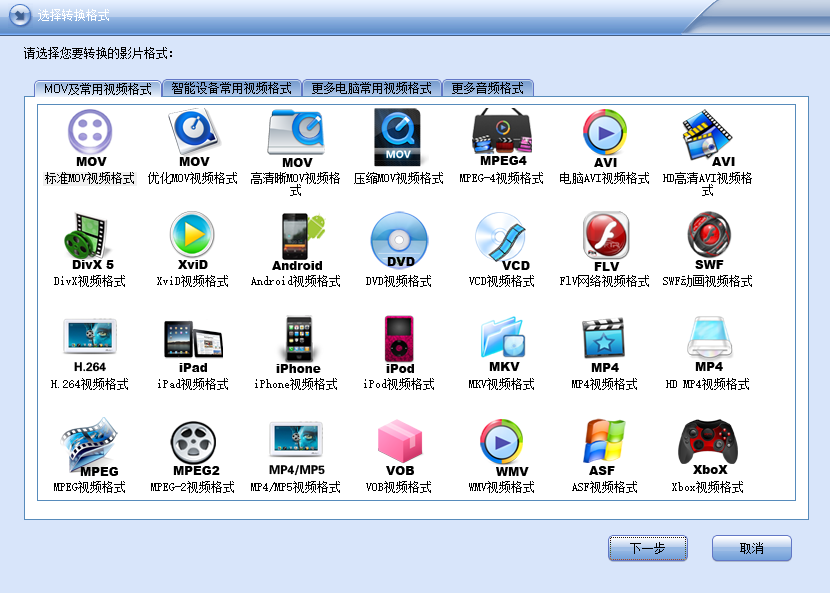
Task: Select the MP4/MP5 player format icon
Action: (x=296, y=448)
